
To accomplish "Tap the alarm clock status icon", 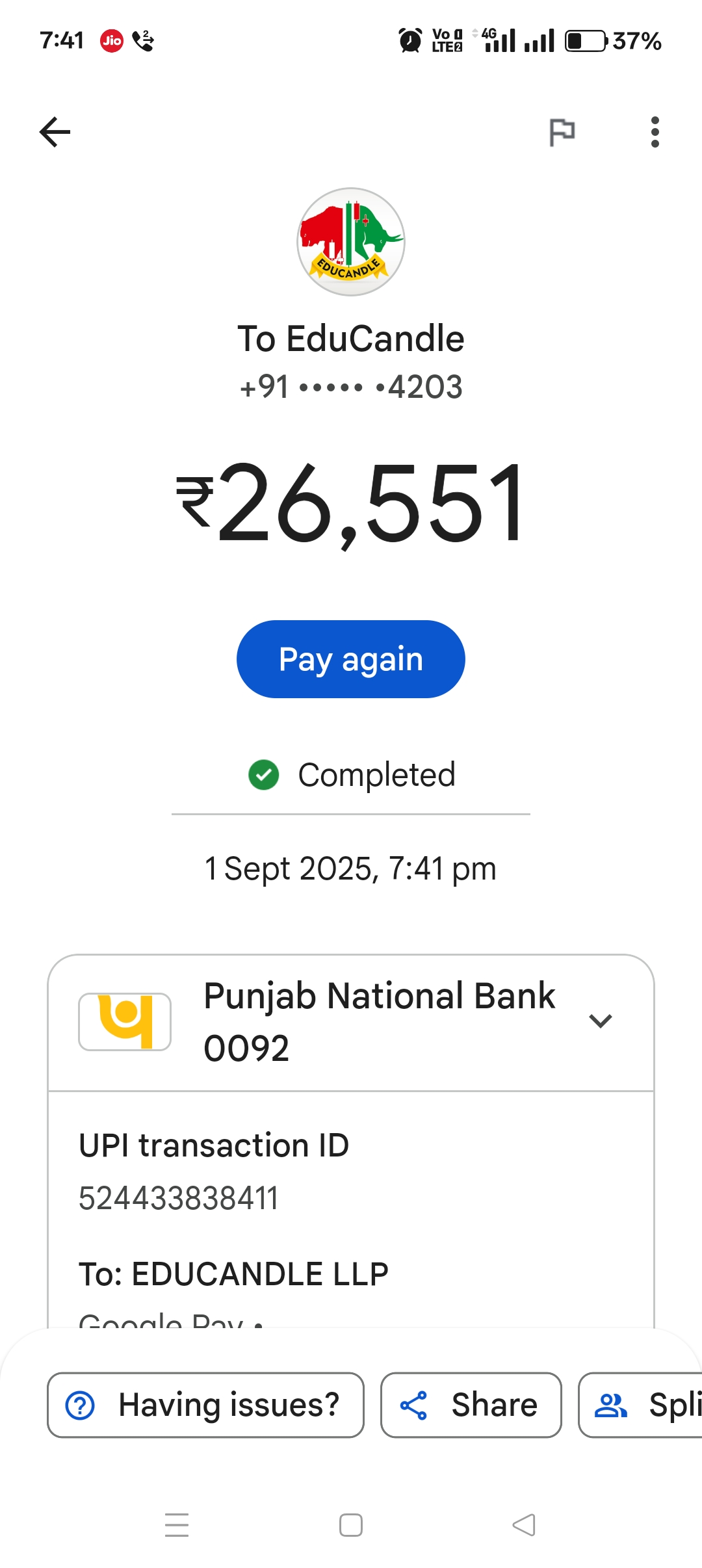I will point(410,41).
